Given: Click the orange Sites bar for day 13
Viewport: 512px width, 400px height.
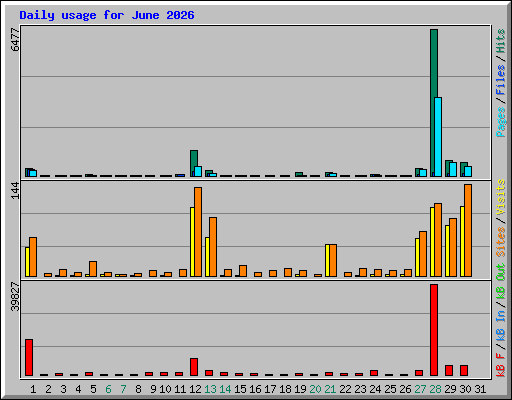Looking at the screenshot, I should pos(213,247).
